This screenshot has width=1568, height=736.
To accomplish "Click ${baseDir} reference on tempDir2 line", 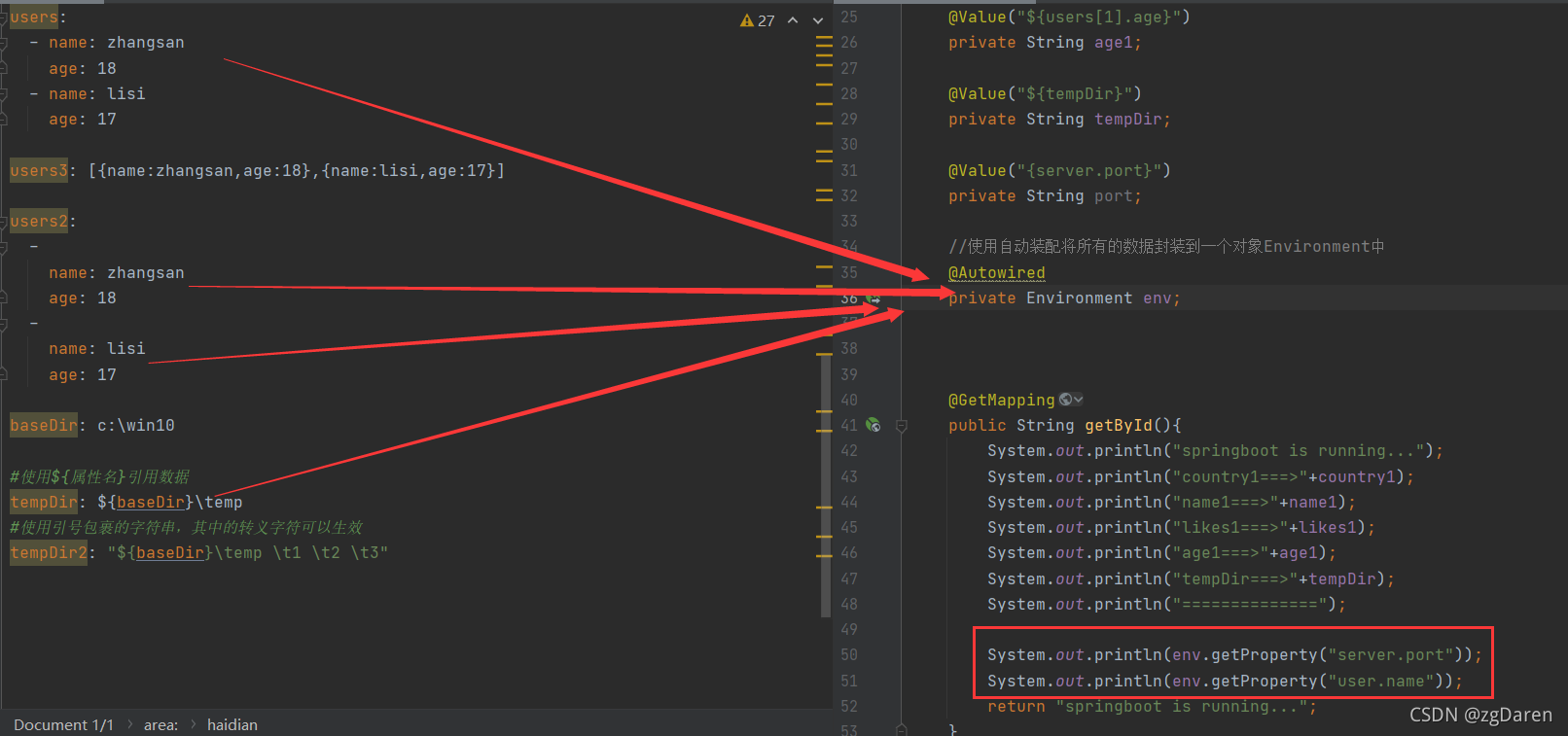I will click(165, 552).
